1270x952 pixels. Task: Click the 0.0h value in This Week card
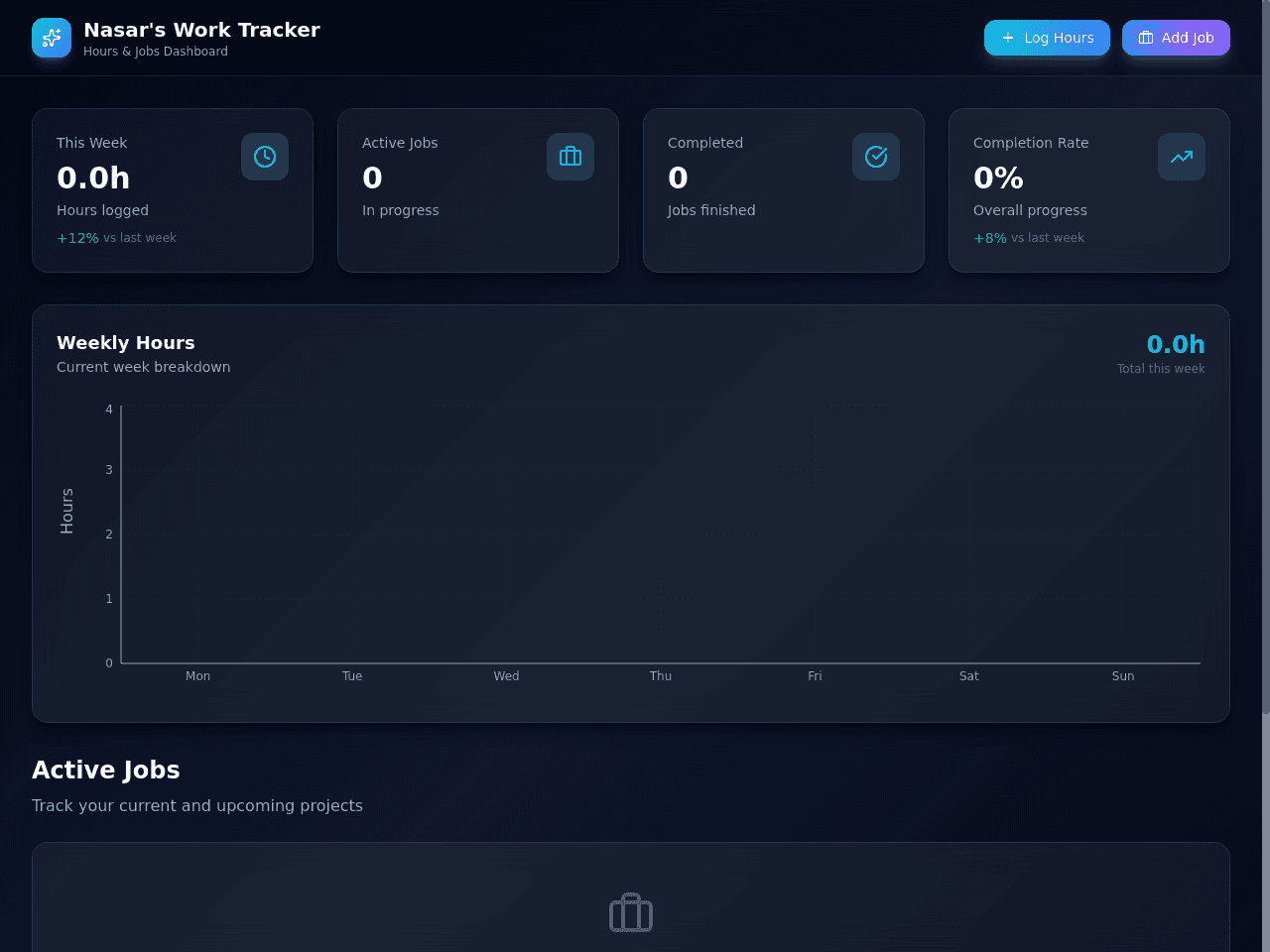[x=93, y=178]
